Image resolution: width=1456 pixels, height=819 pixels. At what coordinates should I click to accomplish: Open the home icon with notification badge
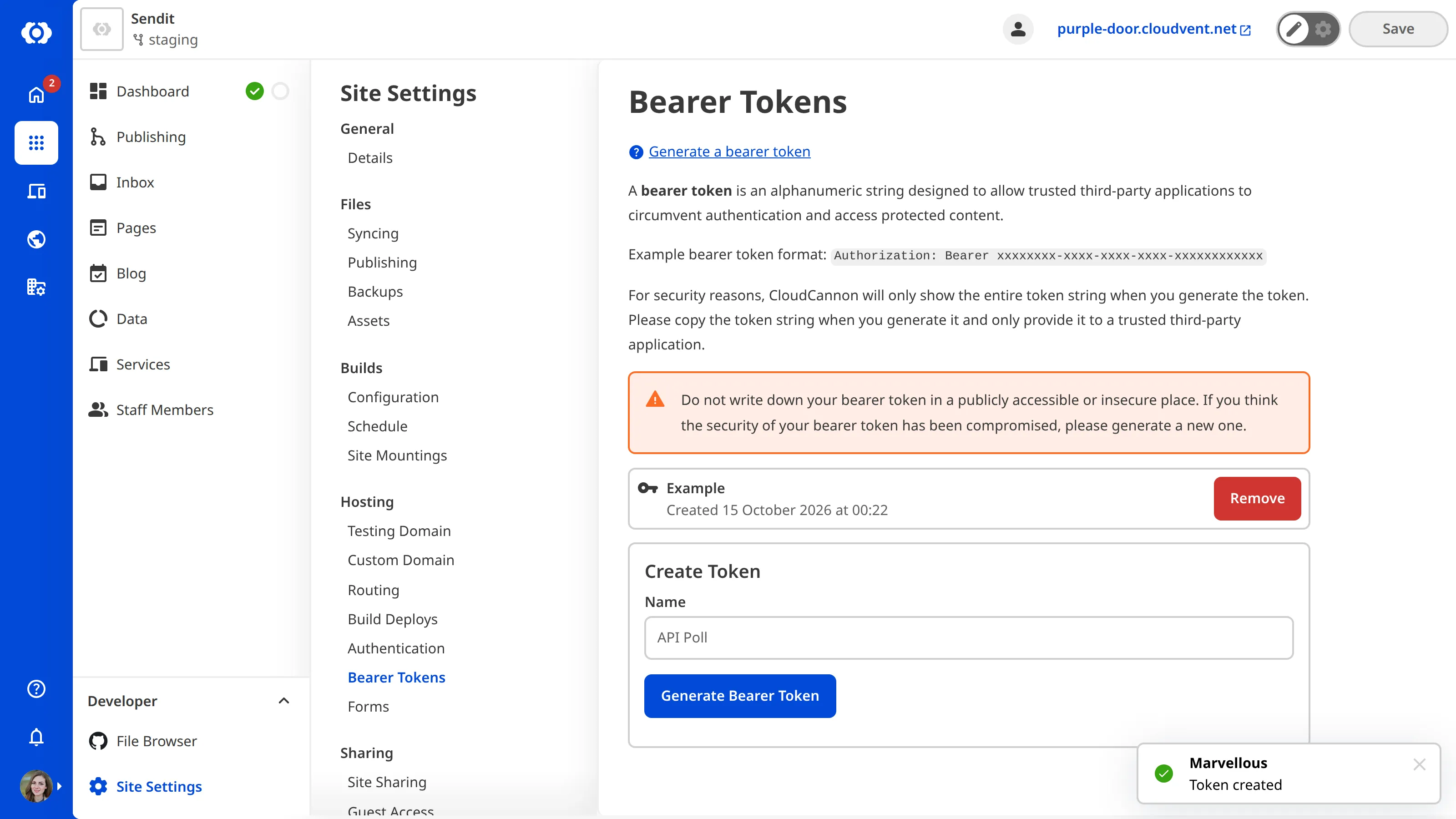point(36,94)
